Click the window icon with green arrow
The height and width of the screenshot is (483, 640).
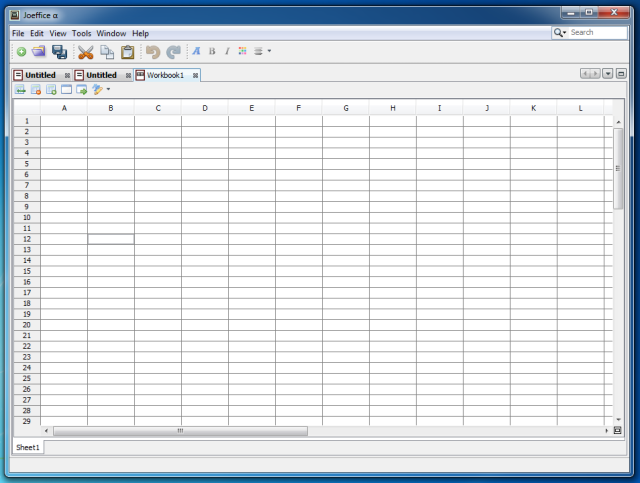(x=82, y=89)
